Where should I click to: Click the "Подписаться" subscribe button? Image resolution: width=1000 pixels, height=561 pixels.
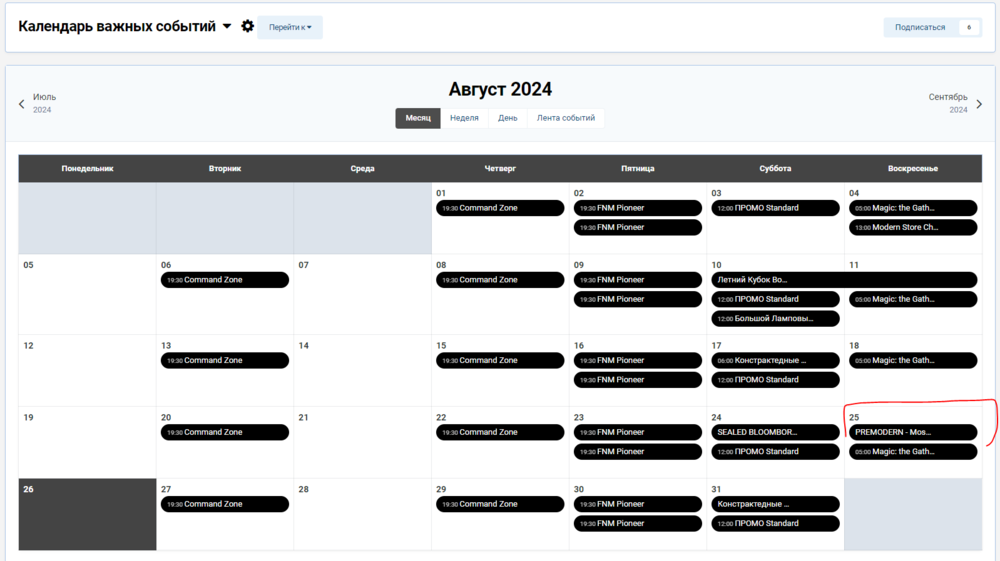tap(920, 27)
